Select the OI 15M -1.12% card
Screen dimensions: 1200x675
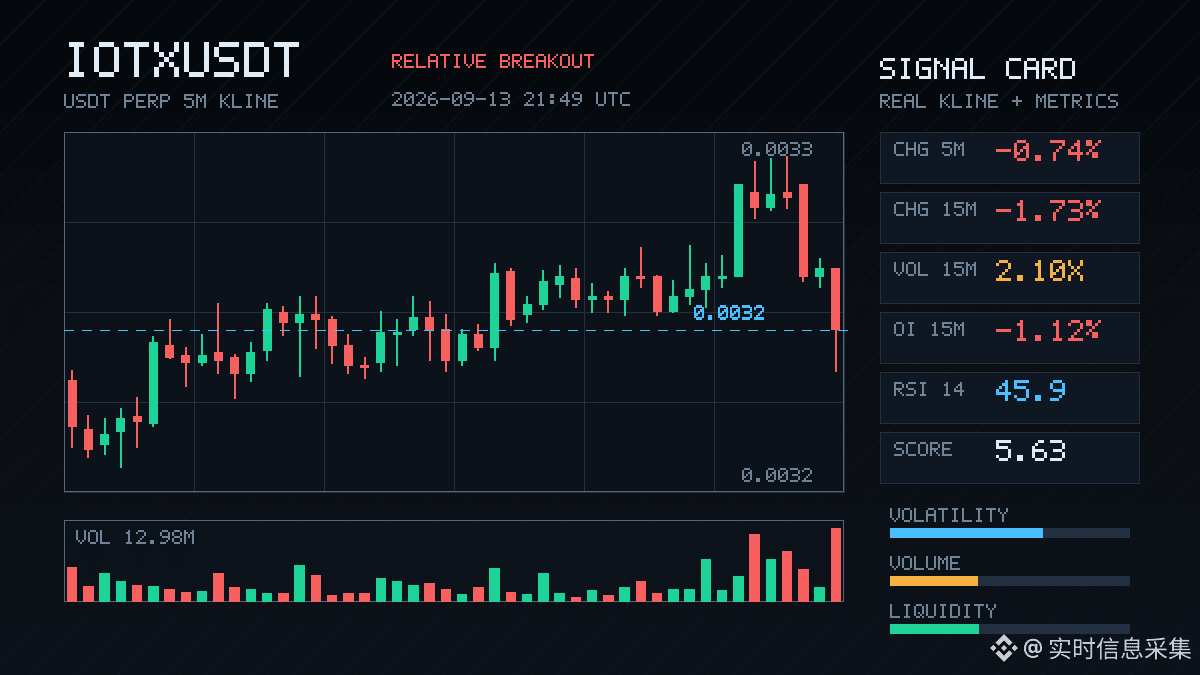click(1009, 338)
